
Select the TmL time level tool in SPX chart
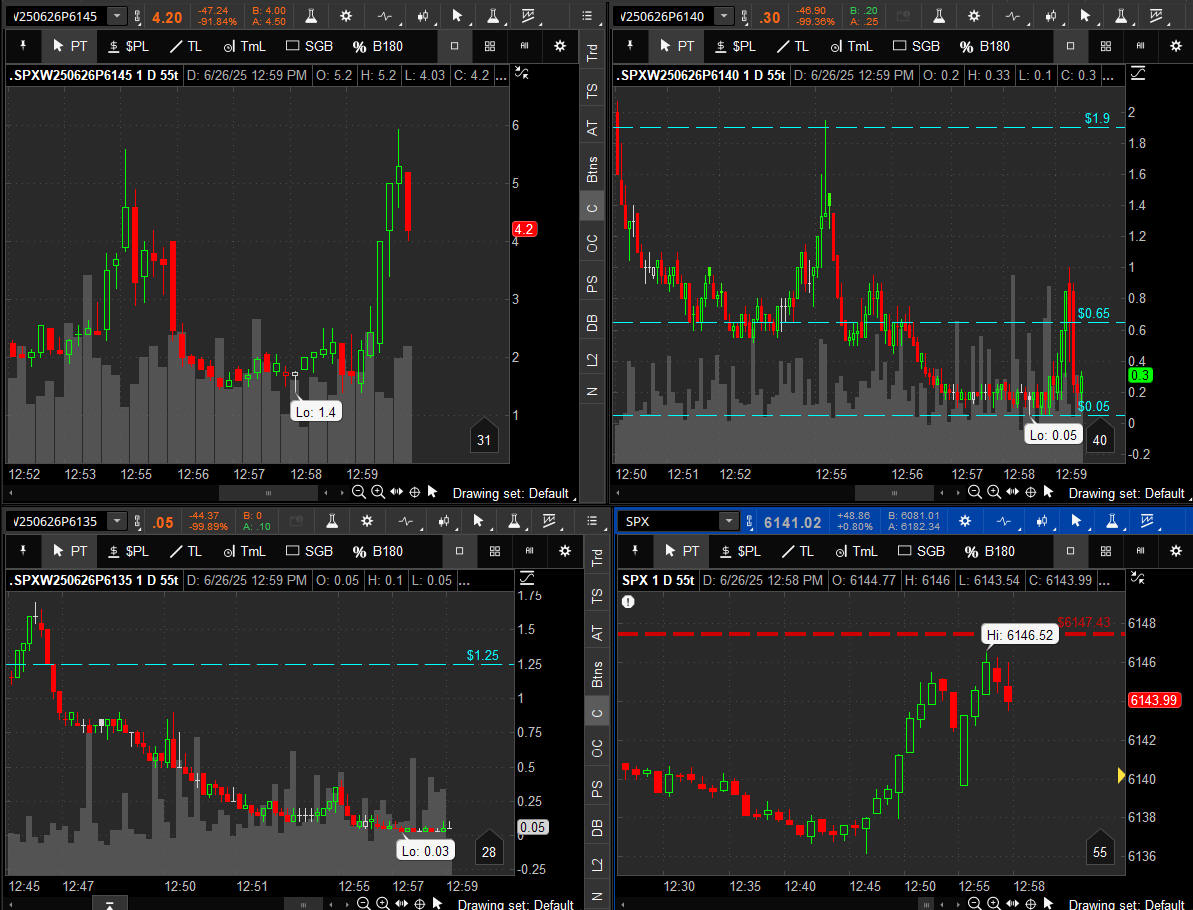[x=856, y=551]
